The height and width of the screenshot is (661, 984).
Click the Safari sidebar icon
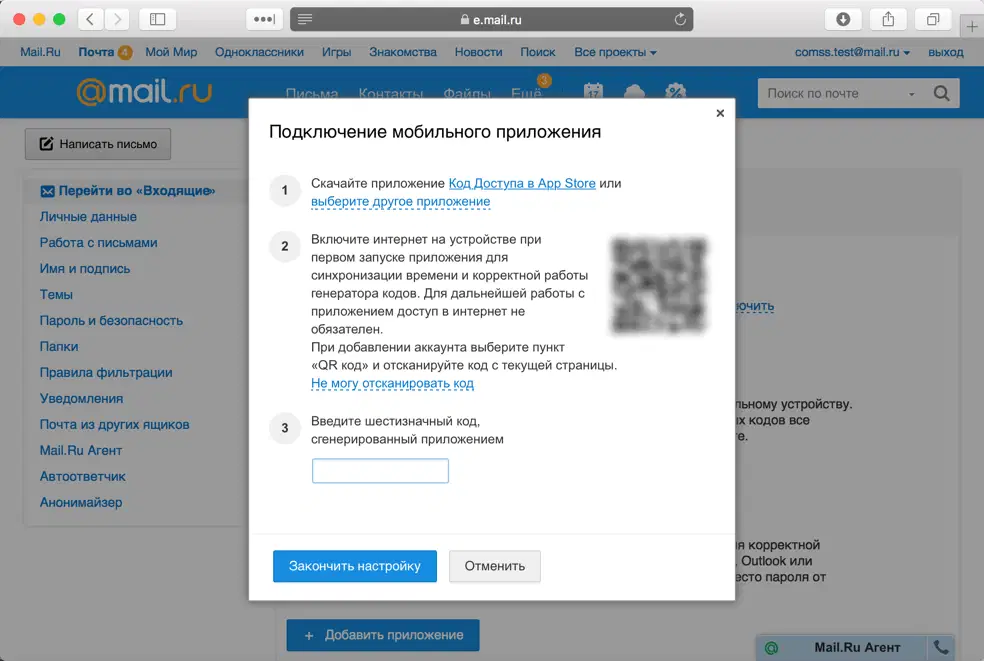tap(156, 18)
